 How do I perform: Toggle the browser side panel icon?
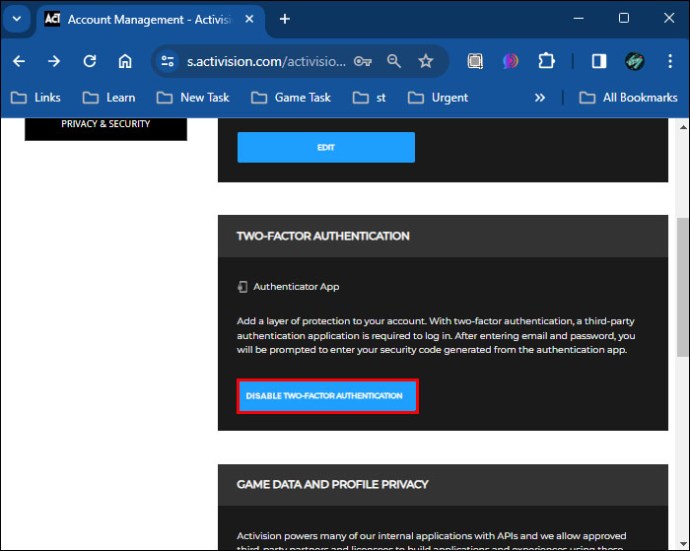click(599, 61)
